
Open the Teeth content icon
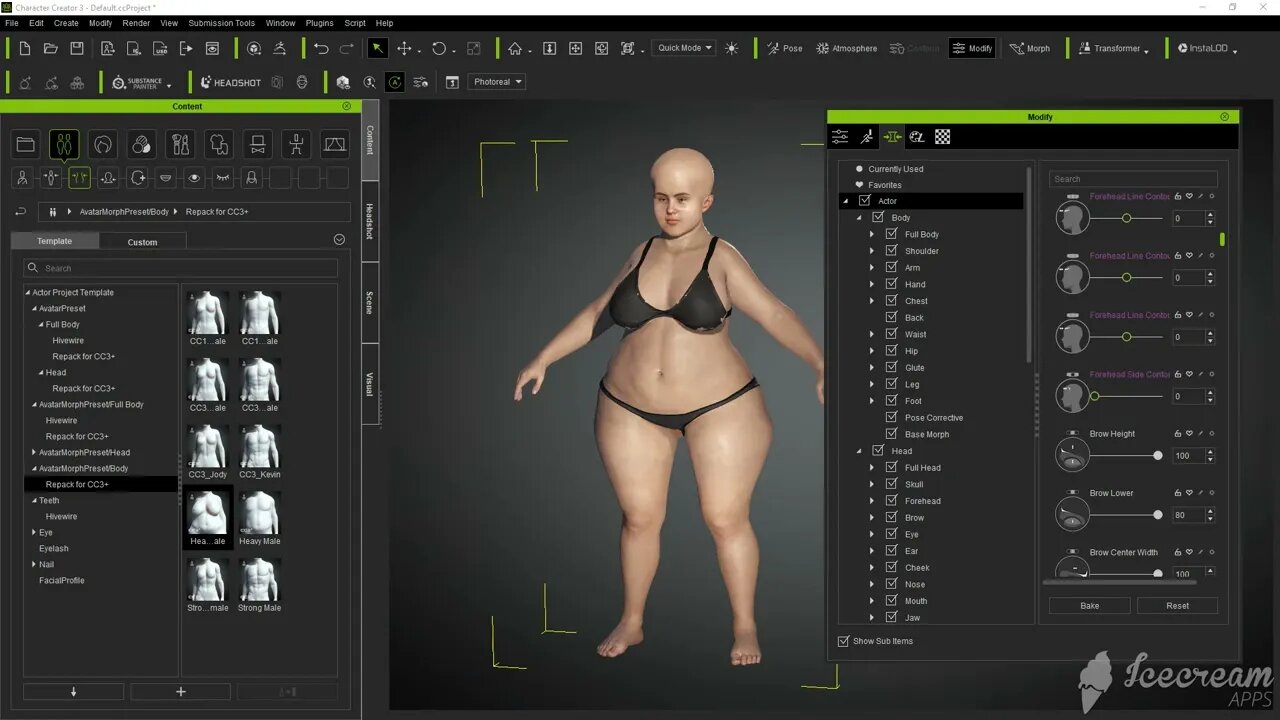coord(166,178)
